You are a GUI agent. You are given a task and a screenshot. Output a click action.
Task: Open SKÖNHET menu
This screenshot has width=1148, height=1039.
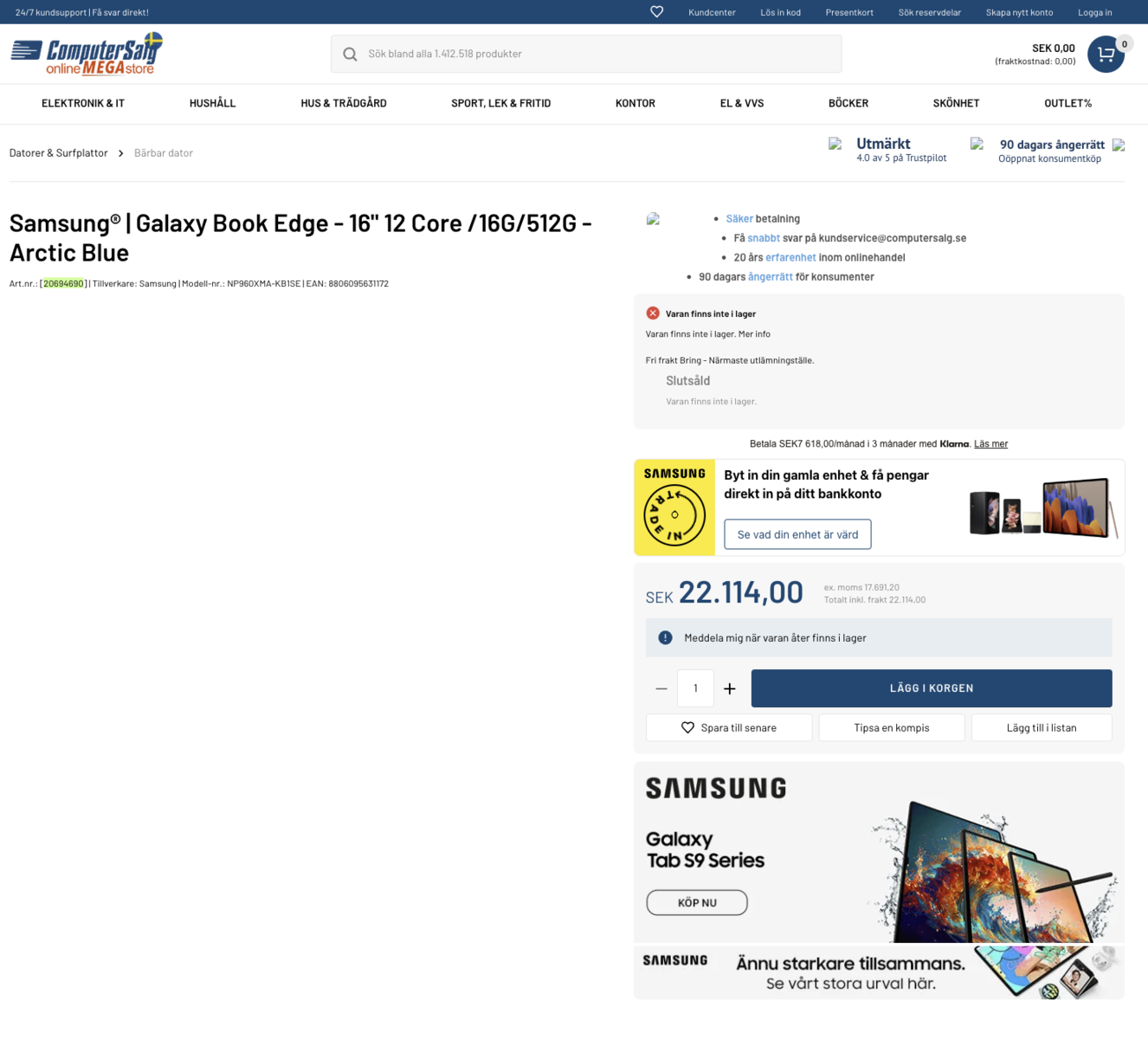[x=956, y=103]
